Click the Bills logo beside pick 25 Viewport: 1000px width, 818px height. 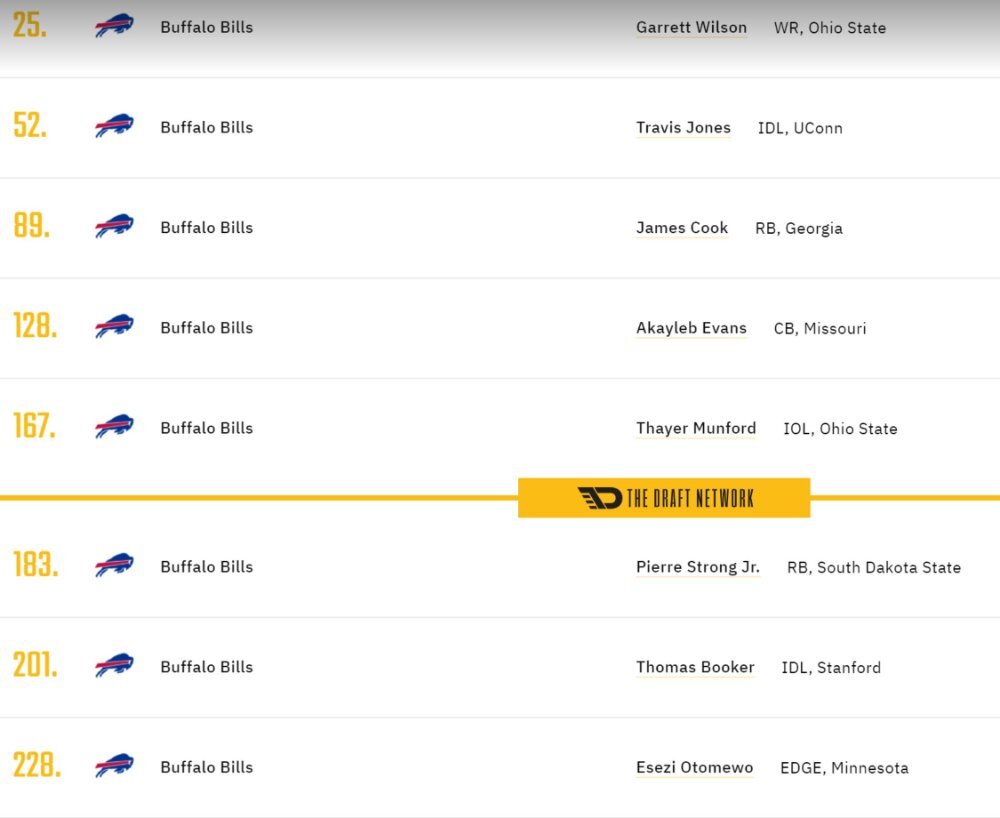click(x=114, y=27)
